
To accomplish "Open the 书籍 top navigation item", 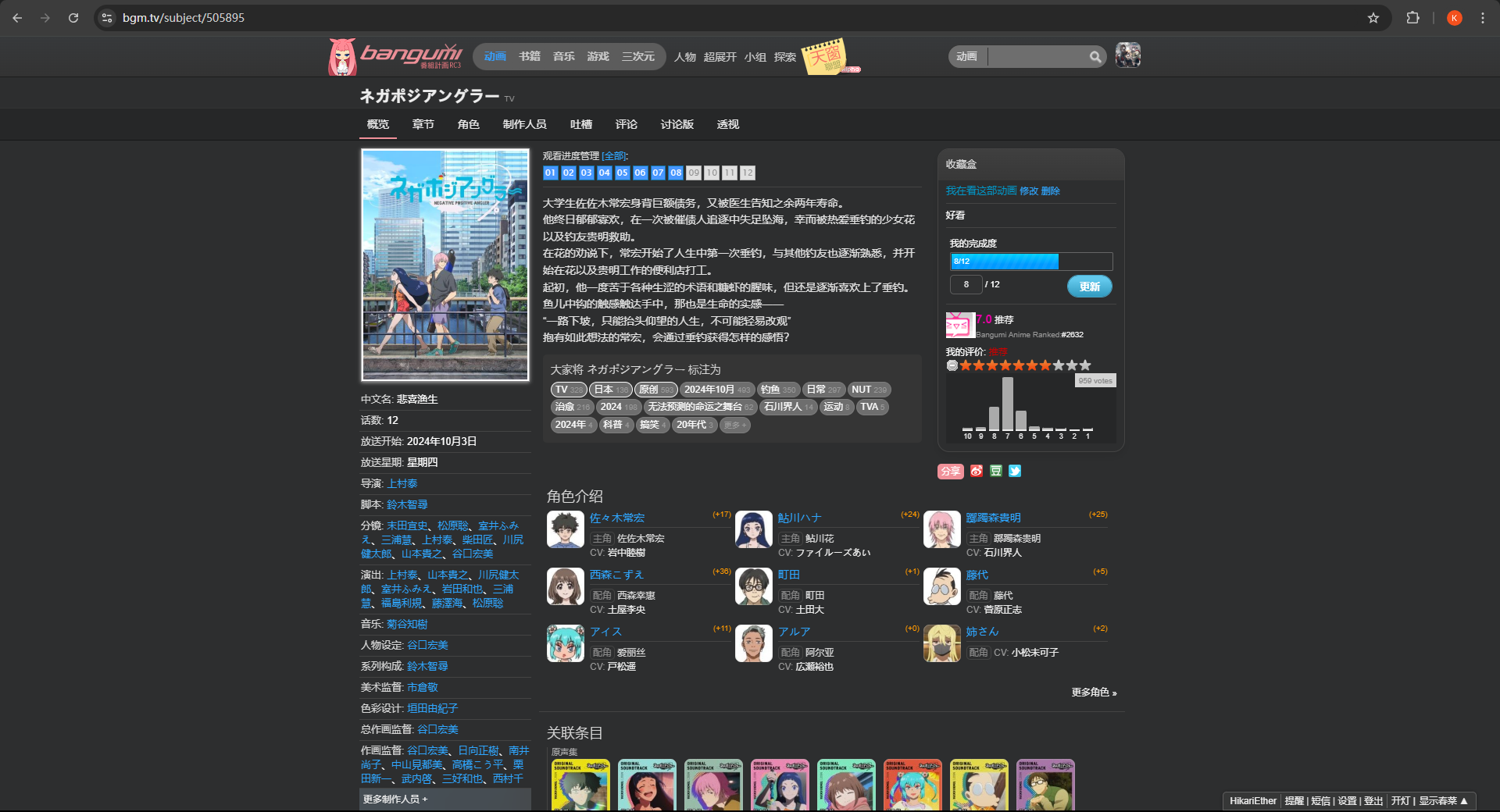I will pyautogui.click(x=529, y=56).
